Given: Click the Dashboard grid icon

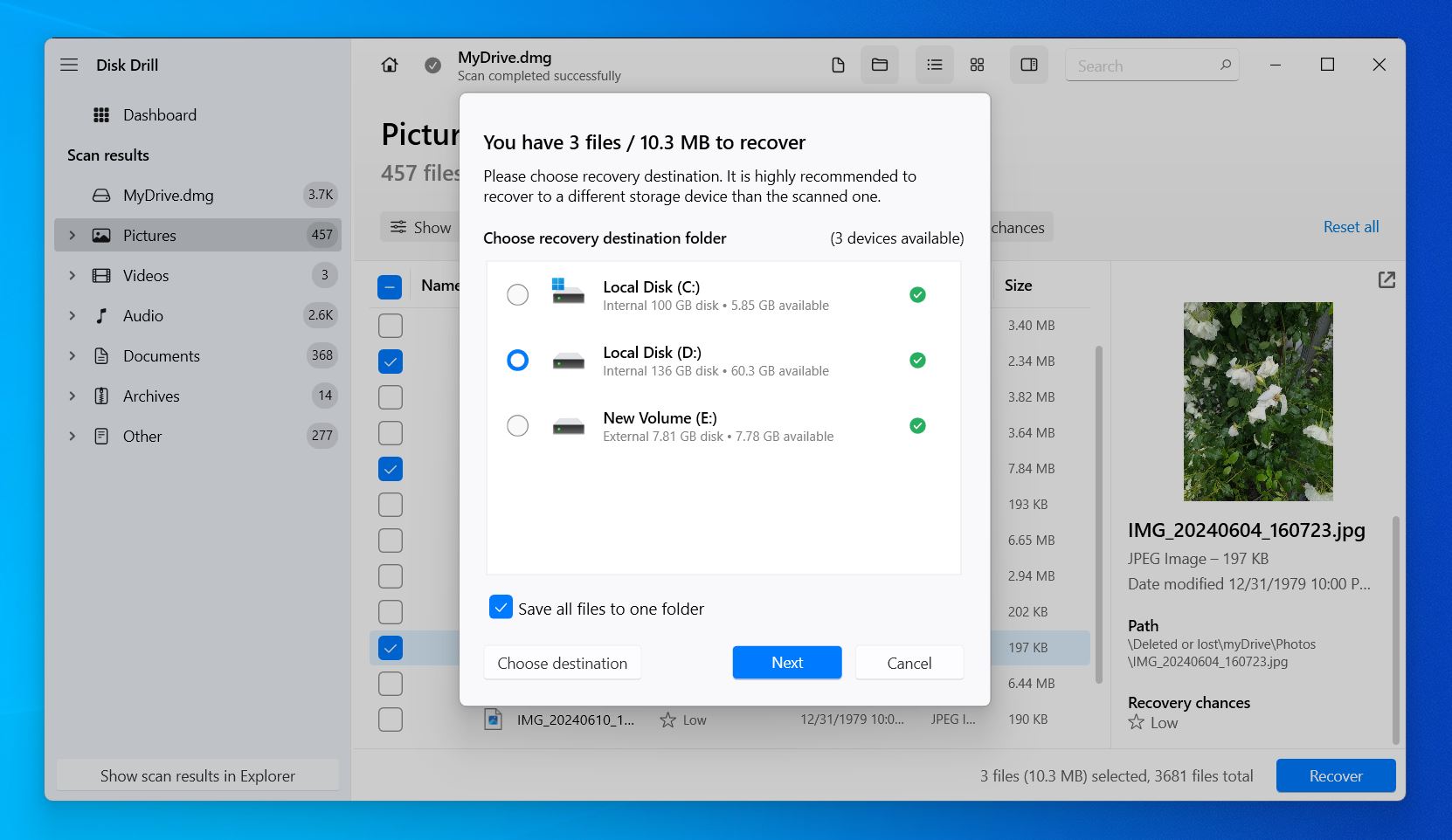Looking at the screenshot, I should pos(101,114).
